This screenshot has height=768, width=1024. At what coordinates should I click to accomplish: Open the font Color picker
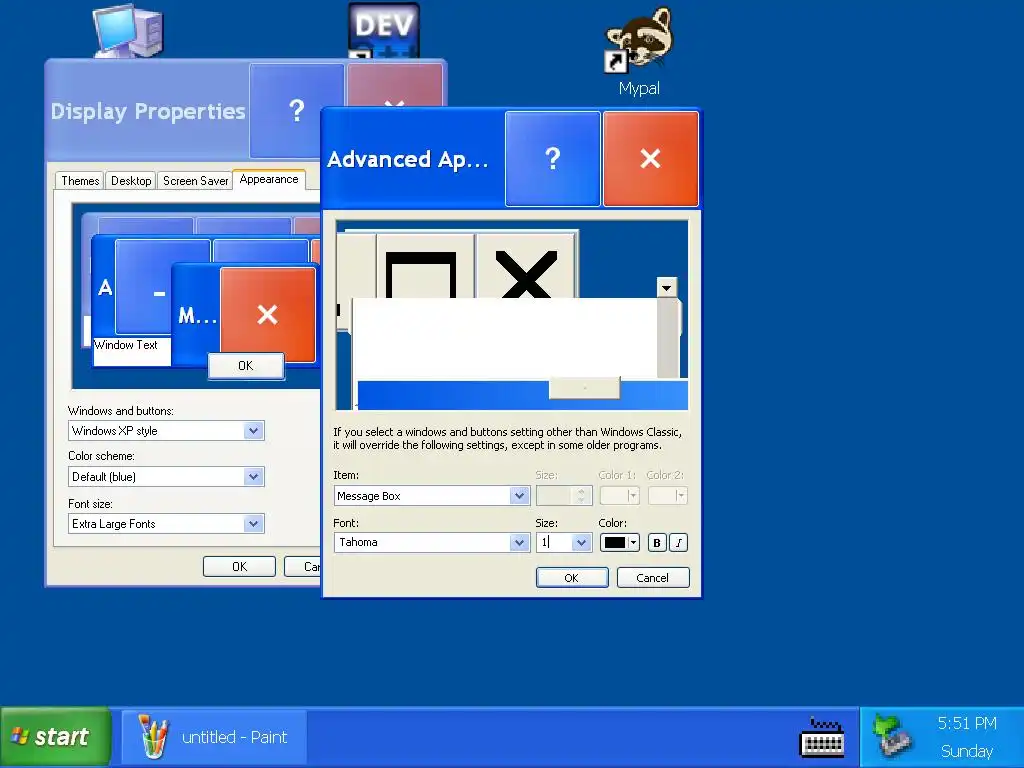(x=619, y=543)
